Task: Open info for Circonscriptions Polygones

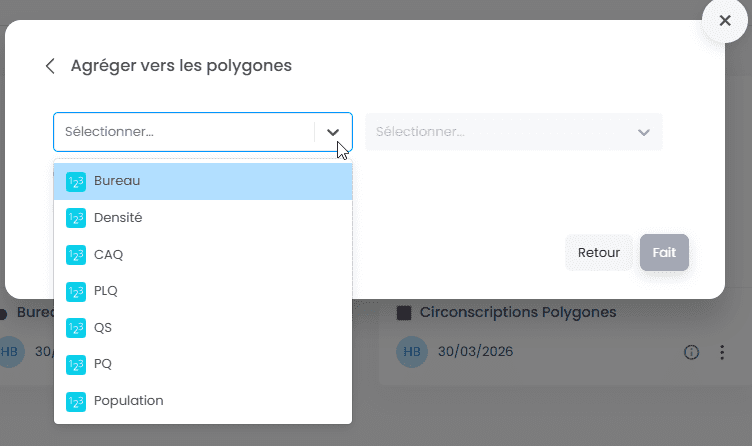Action: click(691, 352)
